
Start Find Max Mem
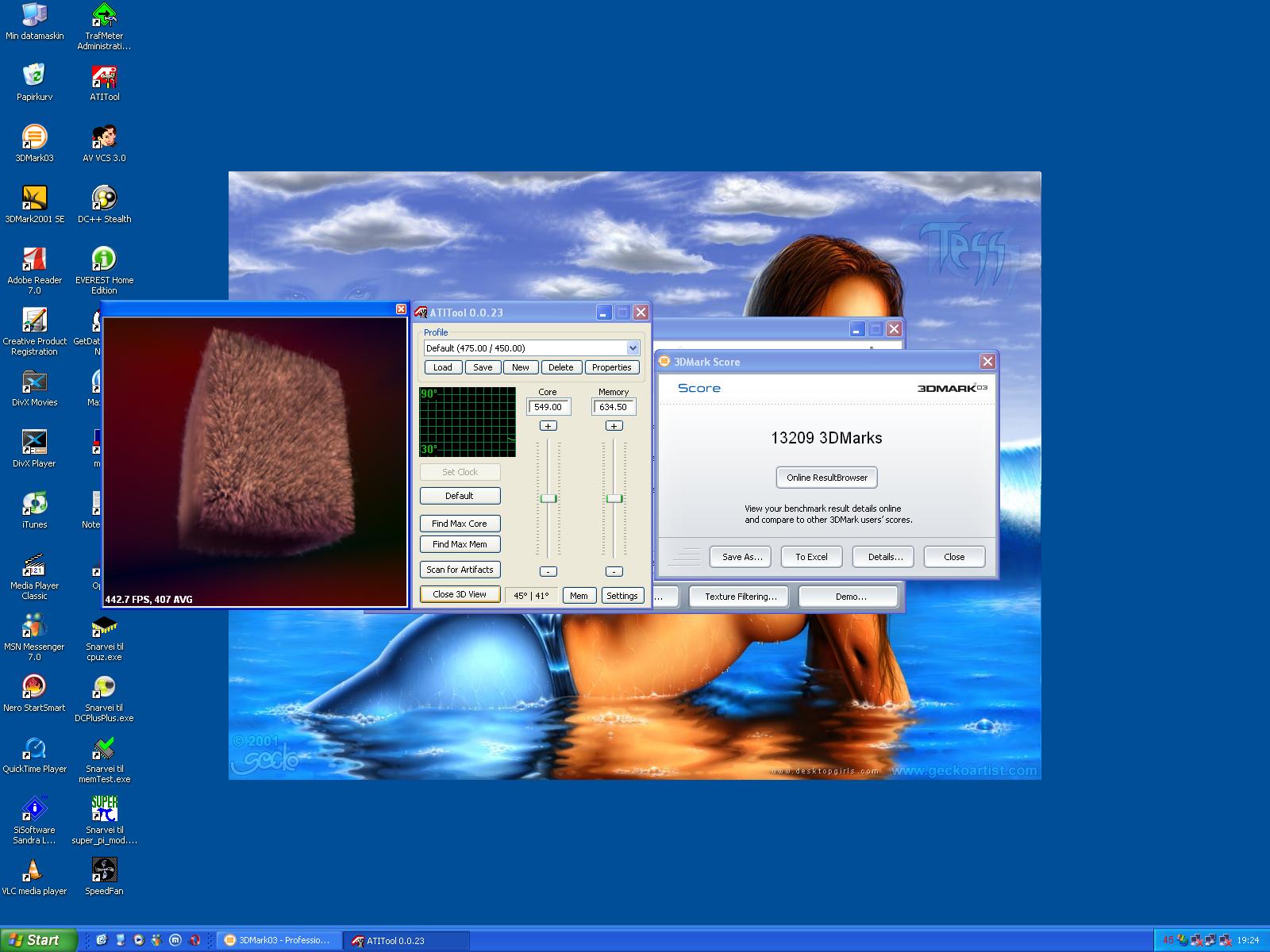click(x=460, y=544)
